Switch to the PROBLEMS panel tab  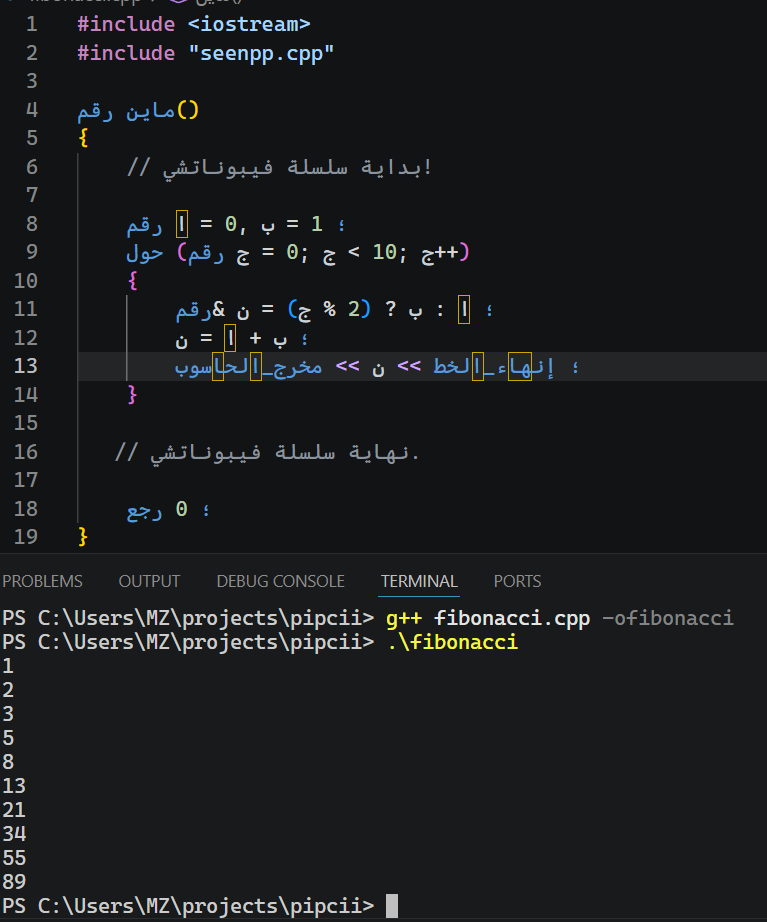click(42, 581)
